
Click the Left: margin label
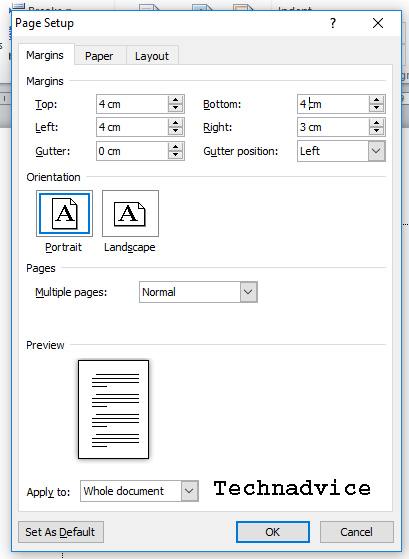[x=47, y=127]
